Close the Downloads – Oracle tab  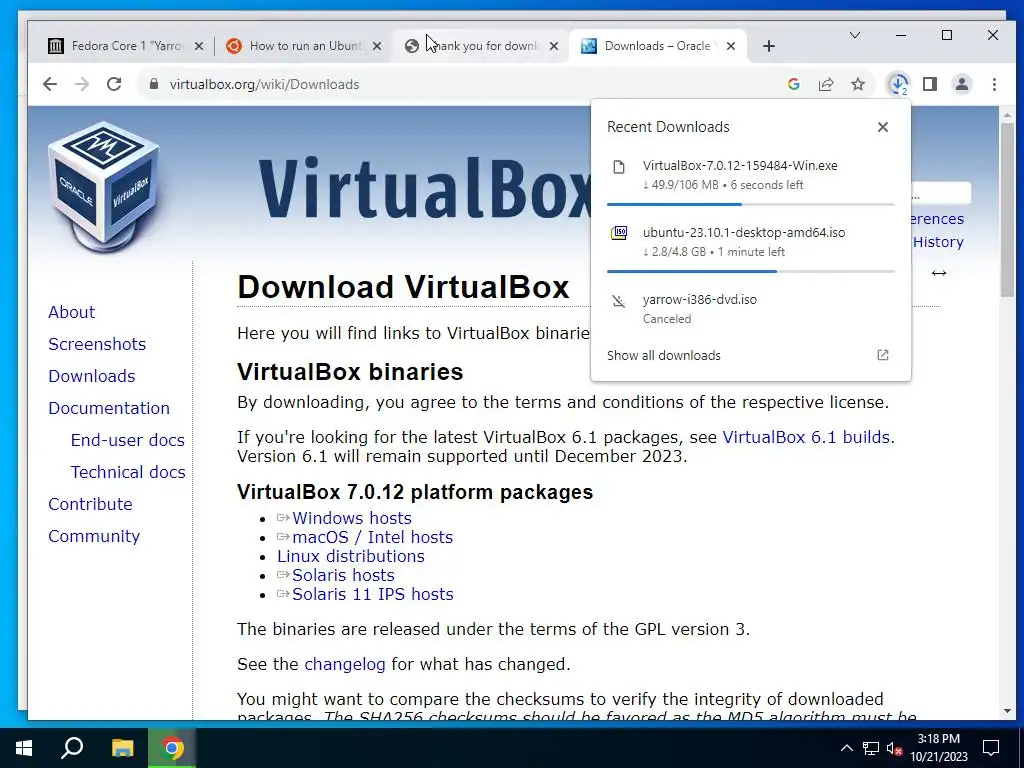(731, 46)
